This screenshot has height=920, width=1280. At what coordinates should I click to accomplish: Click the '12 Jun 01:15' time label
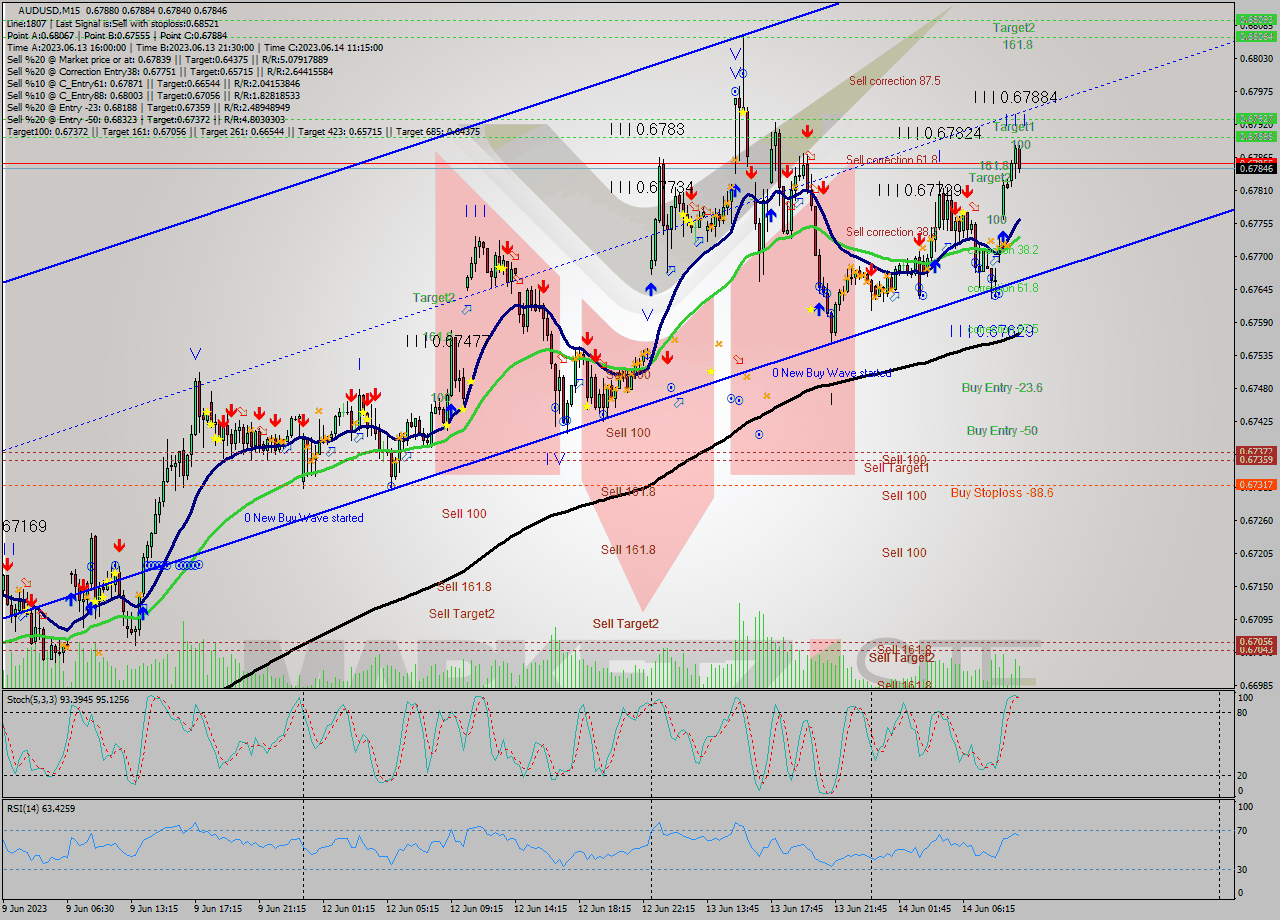click(348, 909)
